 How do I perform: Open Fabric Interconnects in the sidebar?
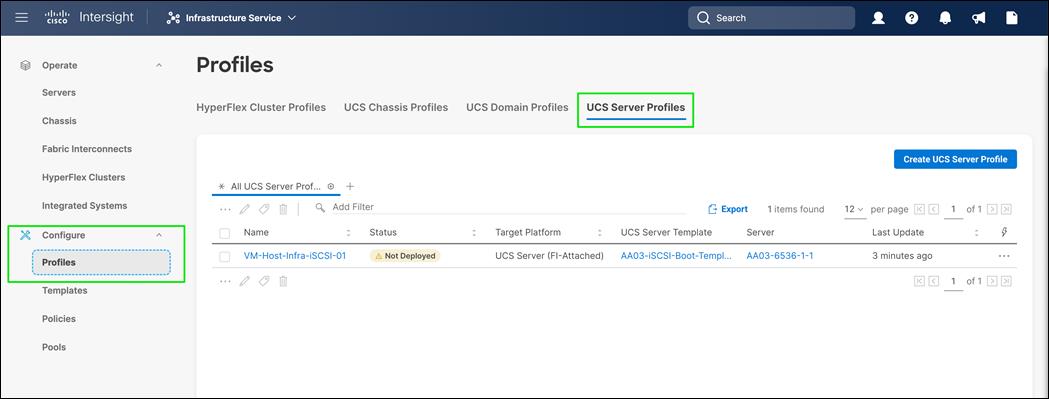click(87, 149)
